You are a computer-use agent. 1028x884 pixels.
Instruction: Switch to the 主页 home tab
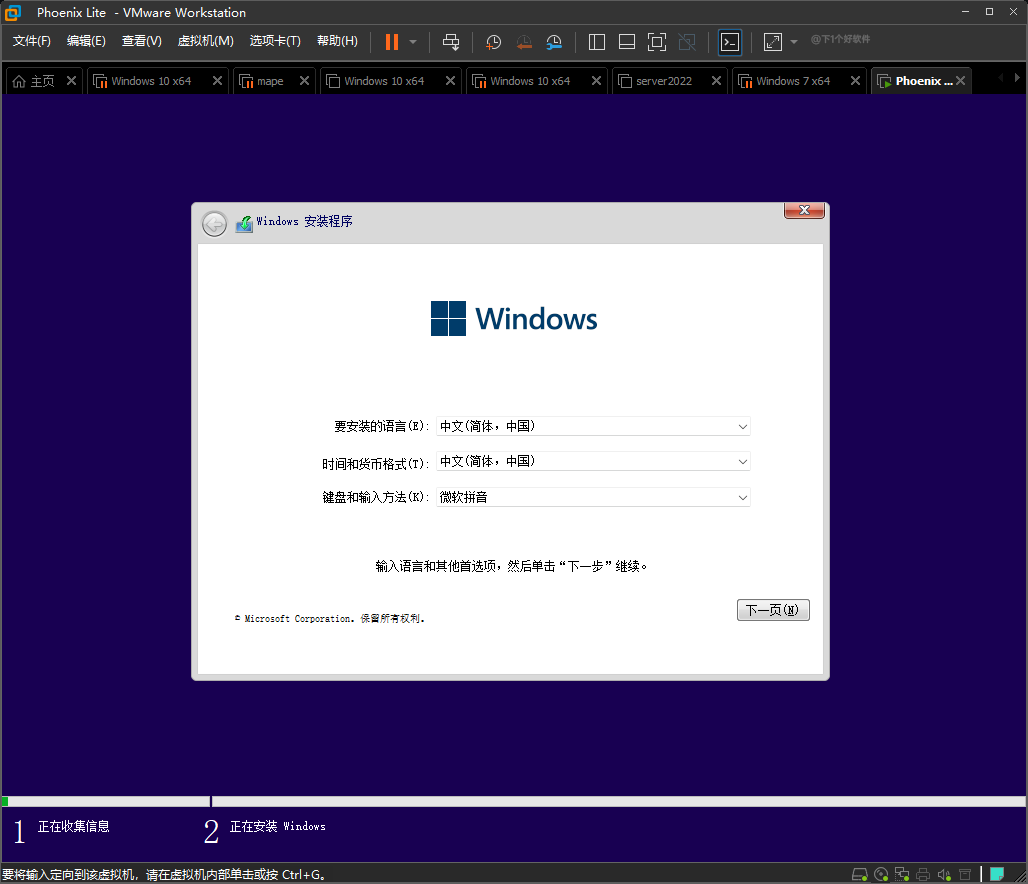click(35, 81)
